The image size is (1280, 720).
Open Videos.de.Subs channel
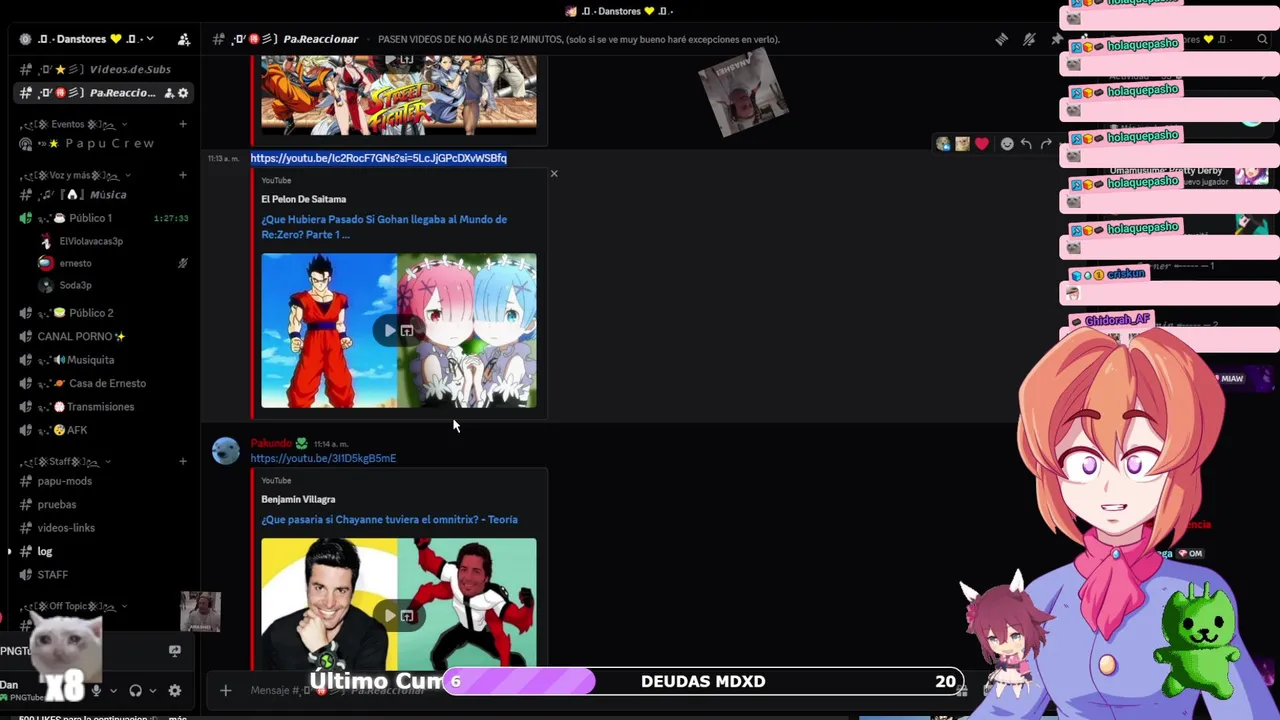coord(105,69)
